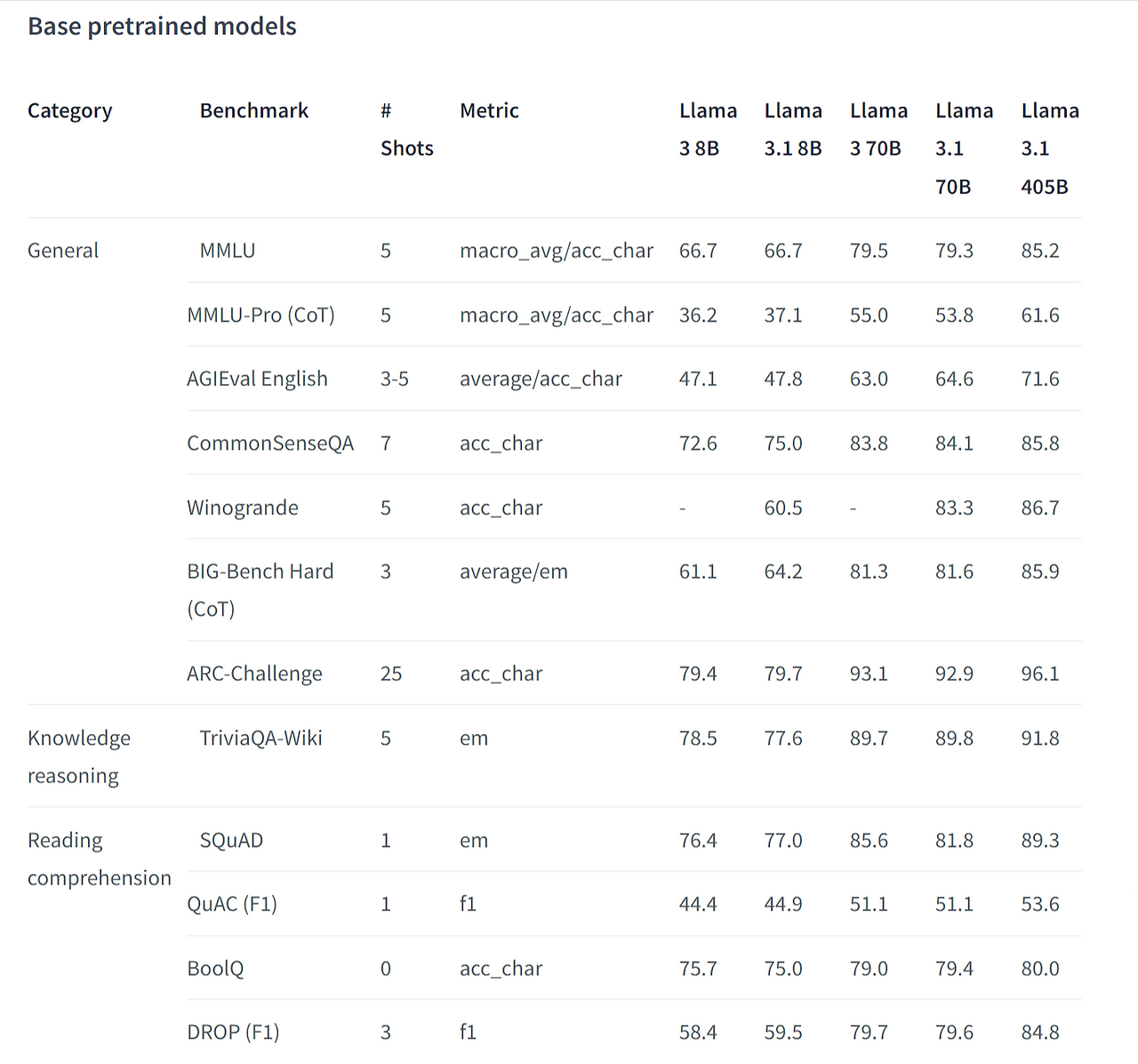The image size is (1138, 1064).
Task: Click the DROP (F1) benchmark cell
Action: (x=233, y=1033)
